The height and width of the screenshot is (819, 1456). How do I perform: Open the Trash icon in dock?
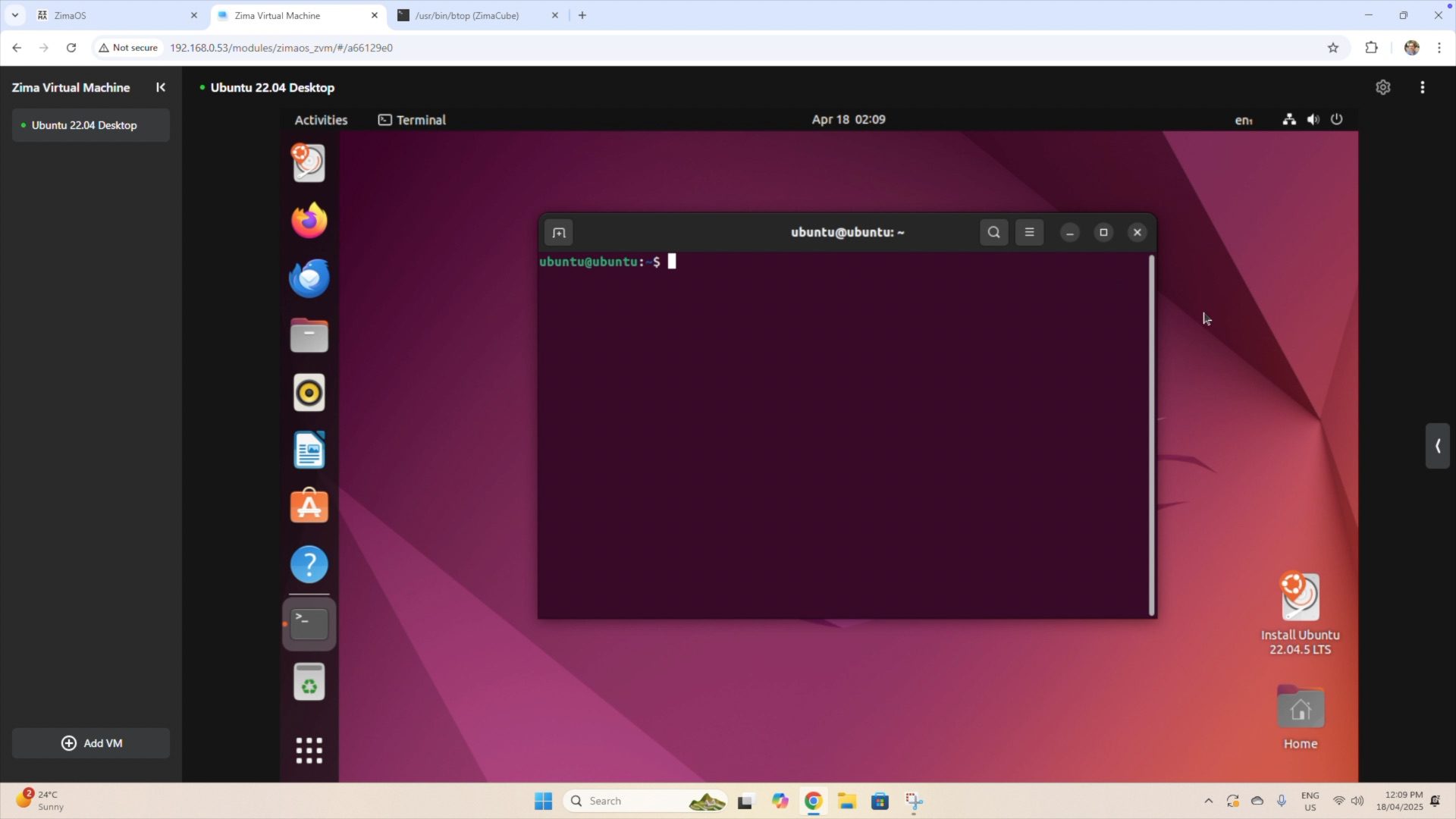(309, 682)
